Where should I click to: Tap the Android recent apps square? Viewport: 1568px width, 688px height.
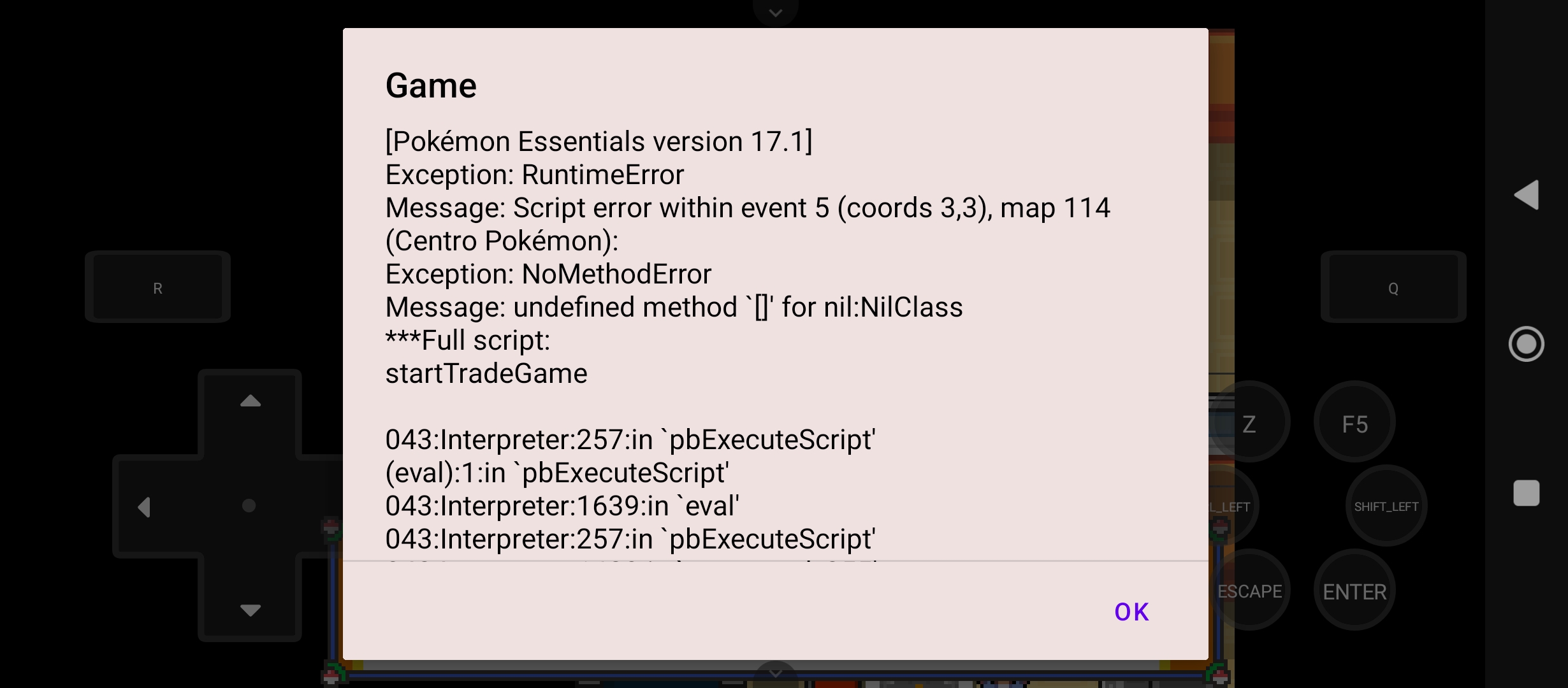[x=1526, y=493]
